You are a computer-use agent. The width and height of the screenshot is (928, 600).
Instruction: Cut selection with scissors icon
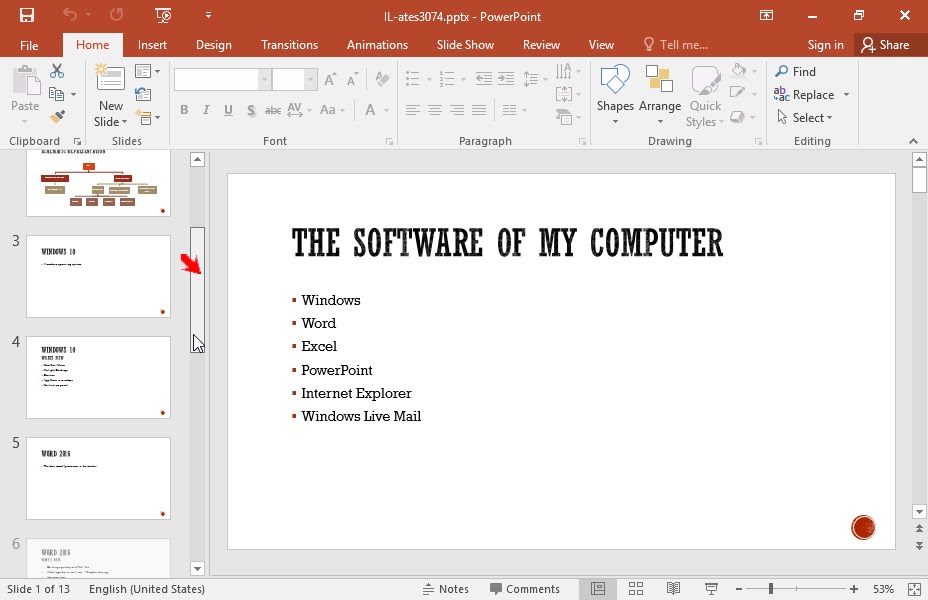pos(57,71)
